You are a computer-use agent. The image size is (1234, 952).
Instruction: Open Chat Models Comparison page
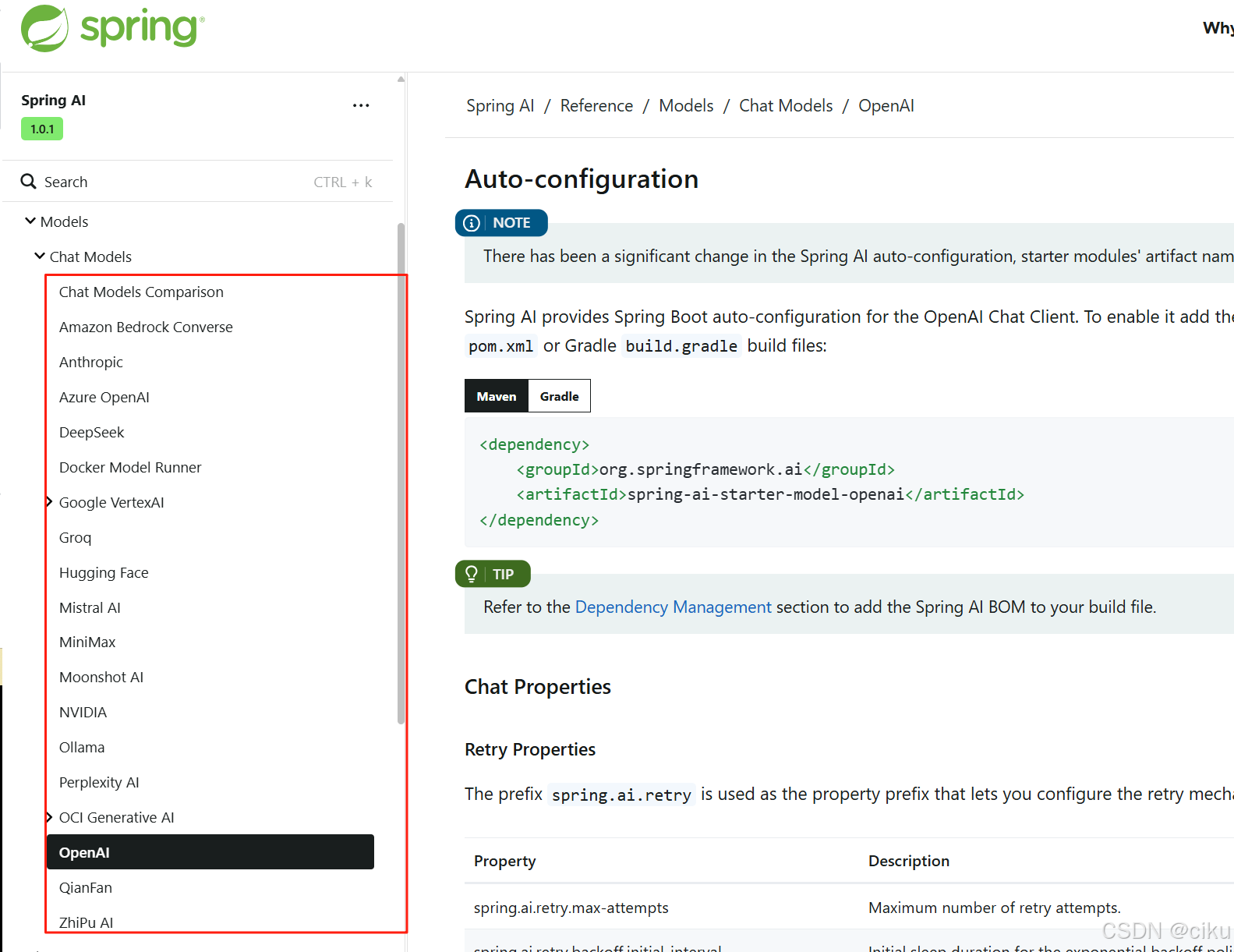(141, 292)
